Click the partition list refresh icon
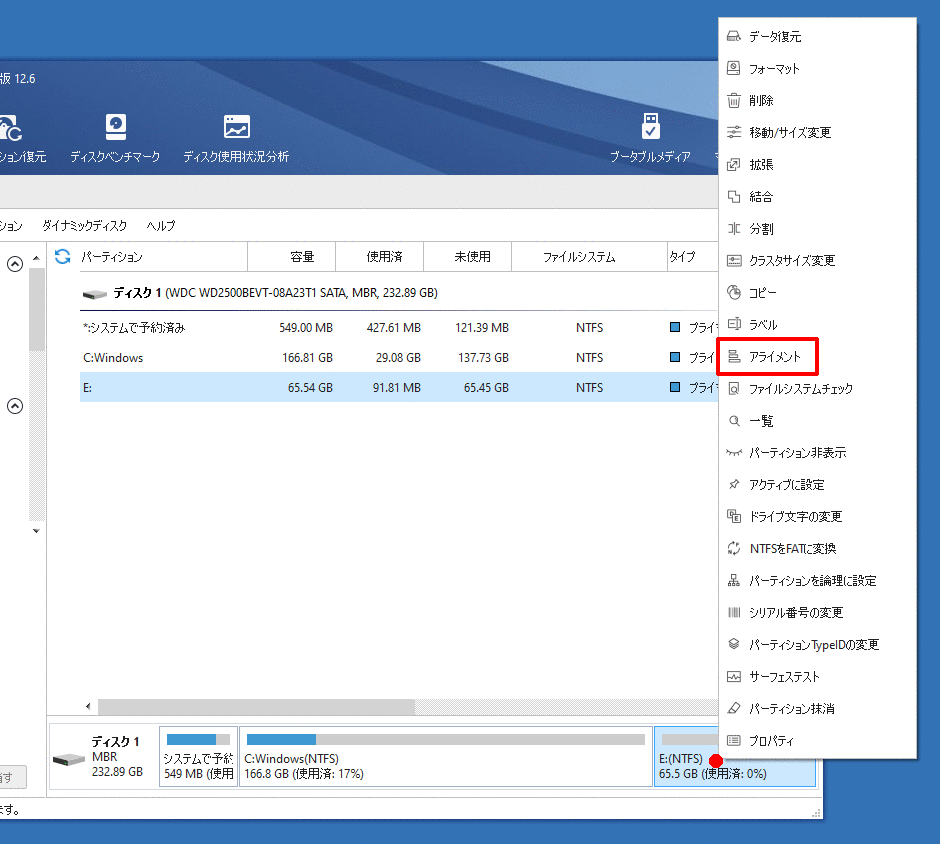The image size is (940, 844). [x=63, y=257]
